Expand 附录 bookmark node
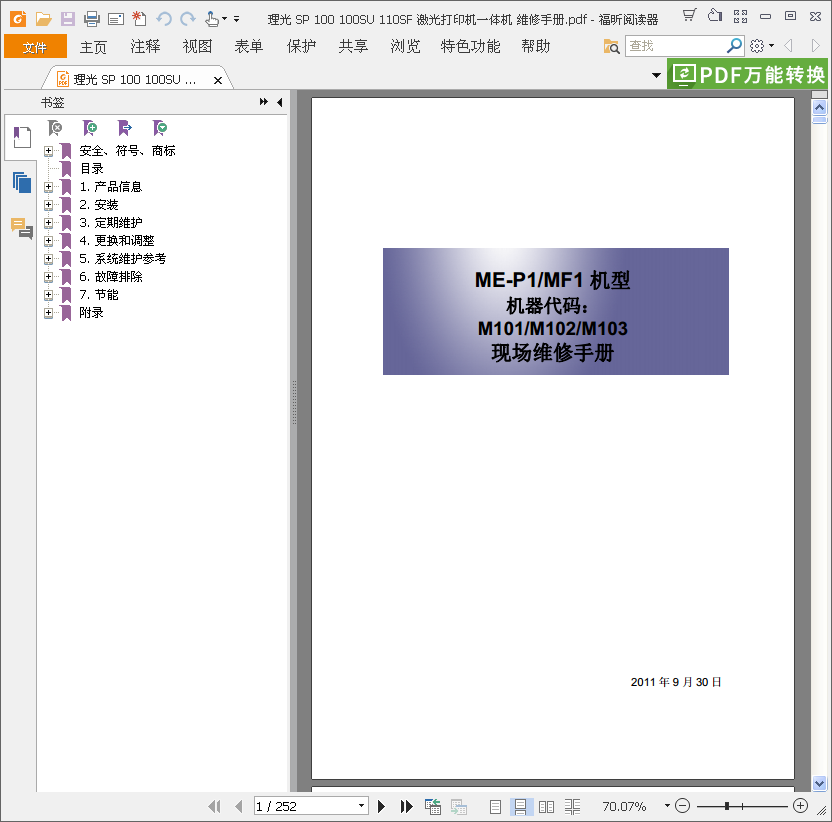Screen dimensions: 832x822 coord(48,313)
